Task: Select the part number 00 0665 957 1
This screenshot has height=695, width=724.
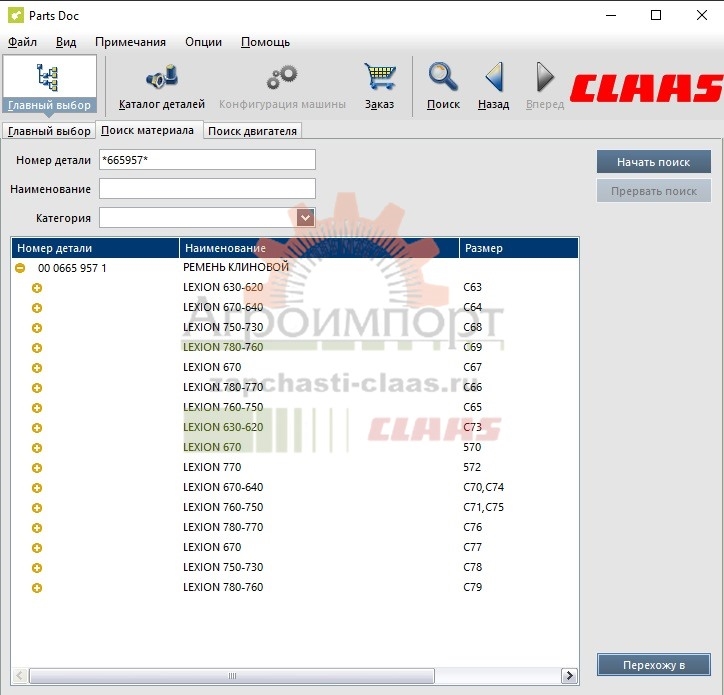Action: 72,268
